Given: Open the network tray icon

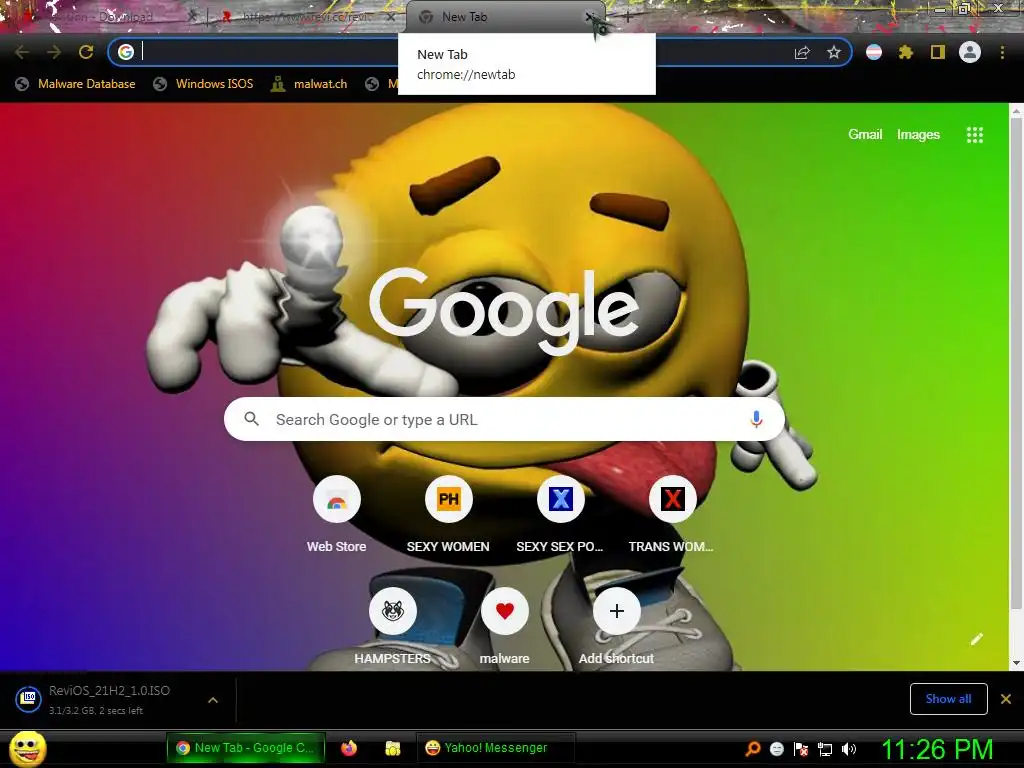Looking at the screenshot, I should 825,749.
